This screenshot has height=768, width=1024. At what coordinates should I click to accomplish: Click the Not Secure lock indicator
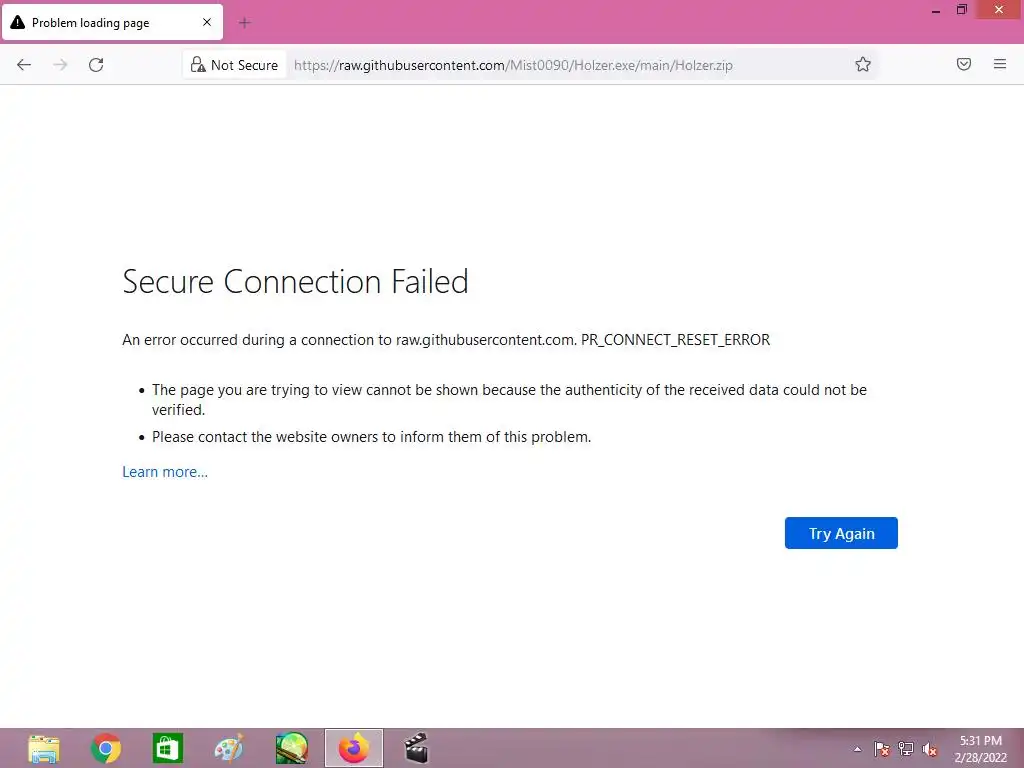(x=235, y=65)
